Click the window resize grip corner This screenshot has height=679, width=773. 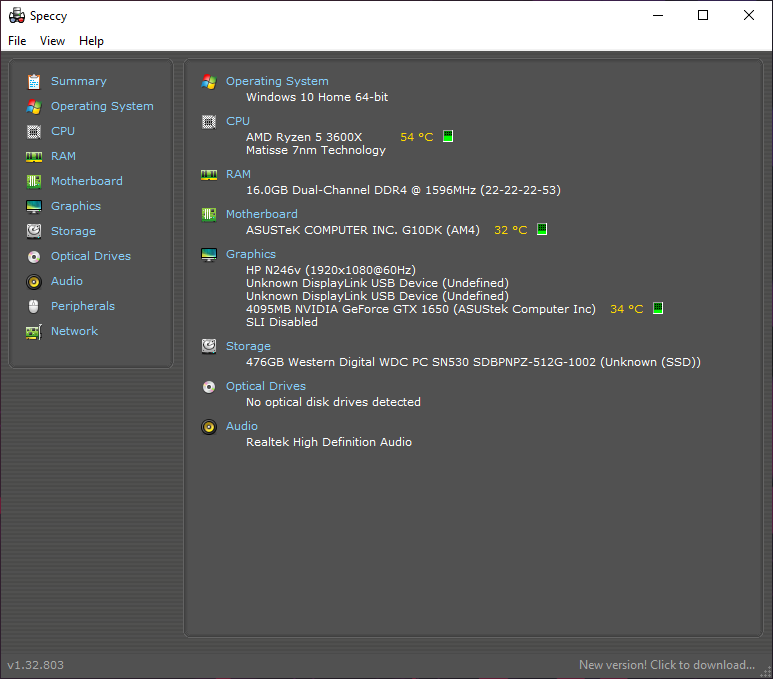click(766, 672)
